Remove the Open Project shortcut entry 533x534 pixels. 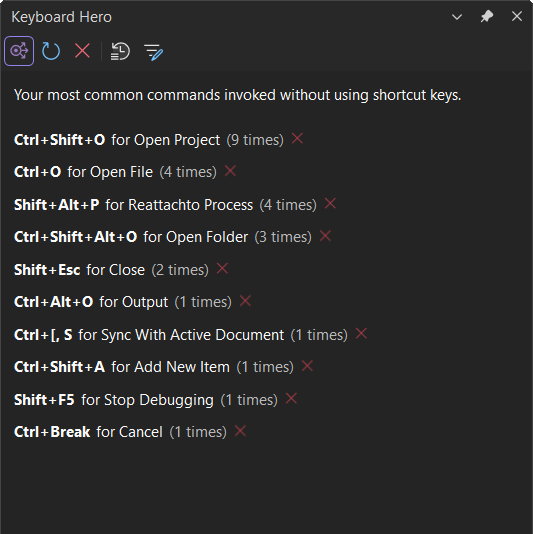[297, 139]
